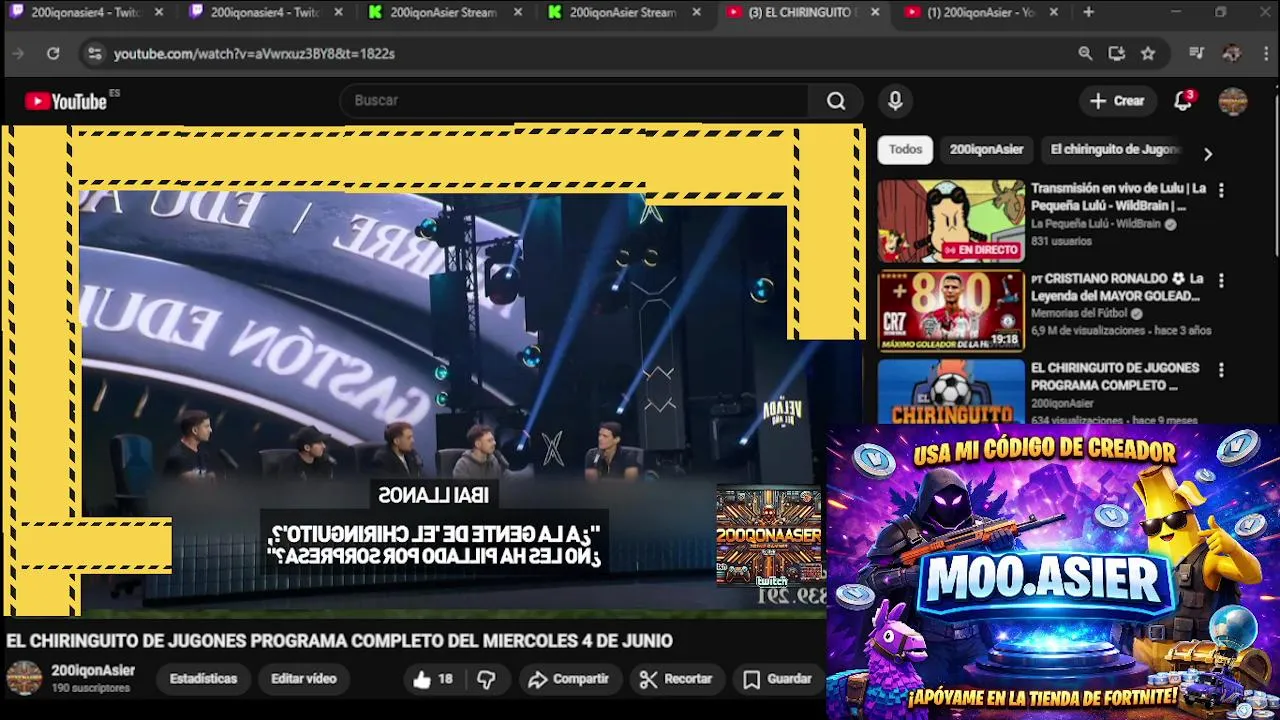Click the Crear button
1280x720 pixels.
point(1117,100)
